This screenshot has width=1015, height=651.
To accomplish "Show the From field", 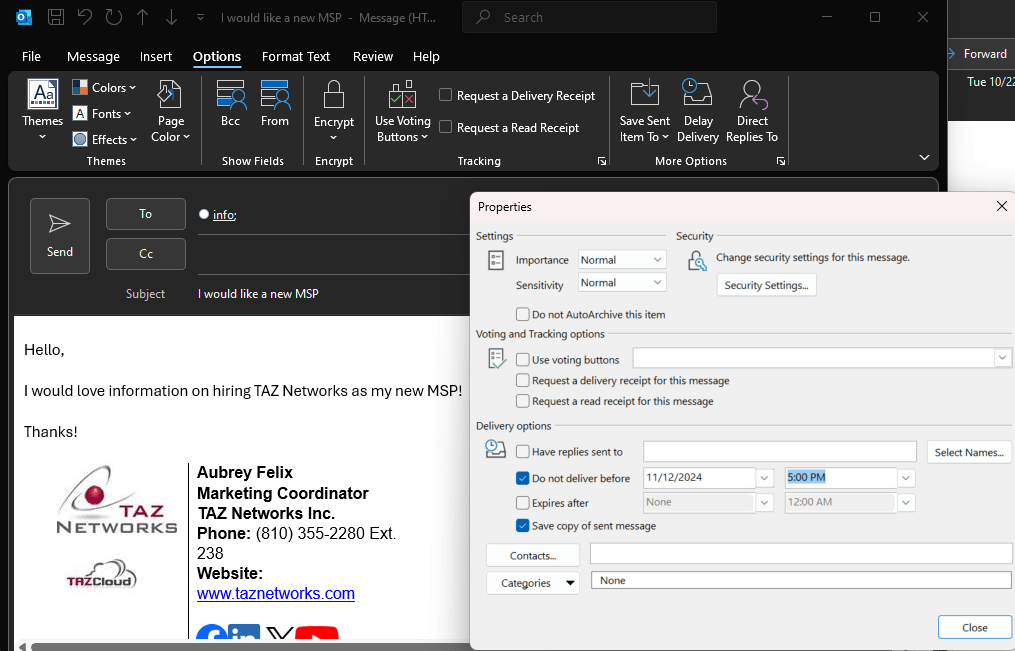I will 274,104.
